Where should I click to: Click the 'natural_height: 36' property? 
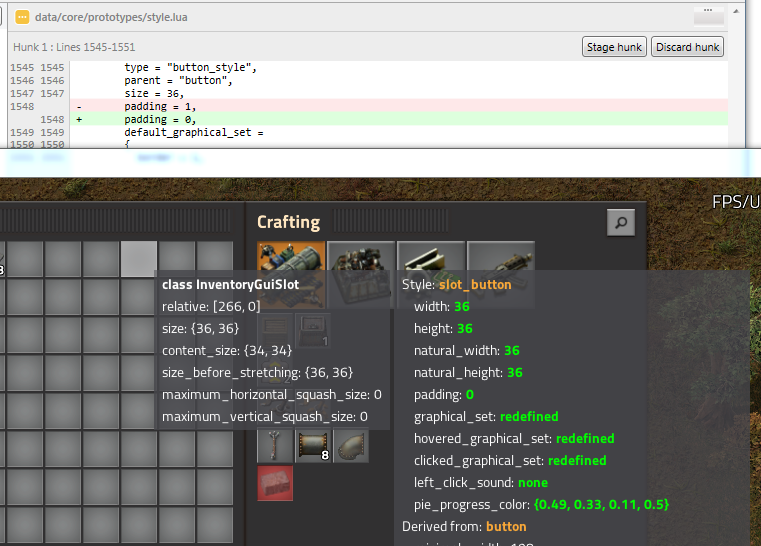(x=468, y=372)
